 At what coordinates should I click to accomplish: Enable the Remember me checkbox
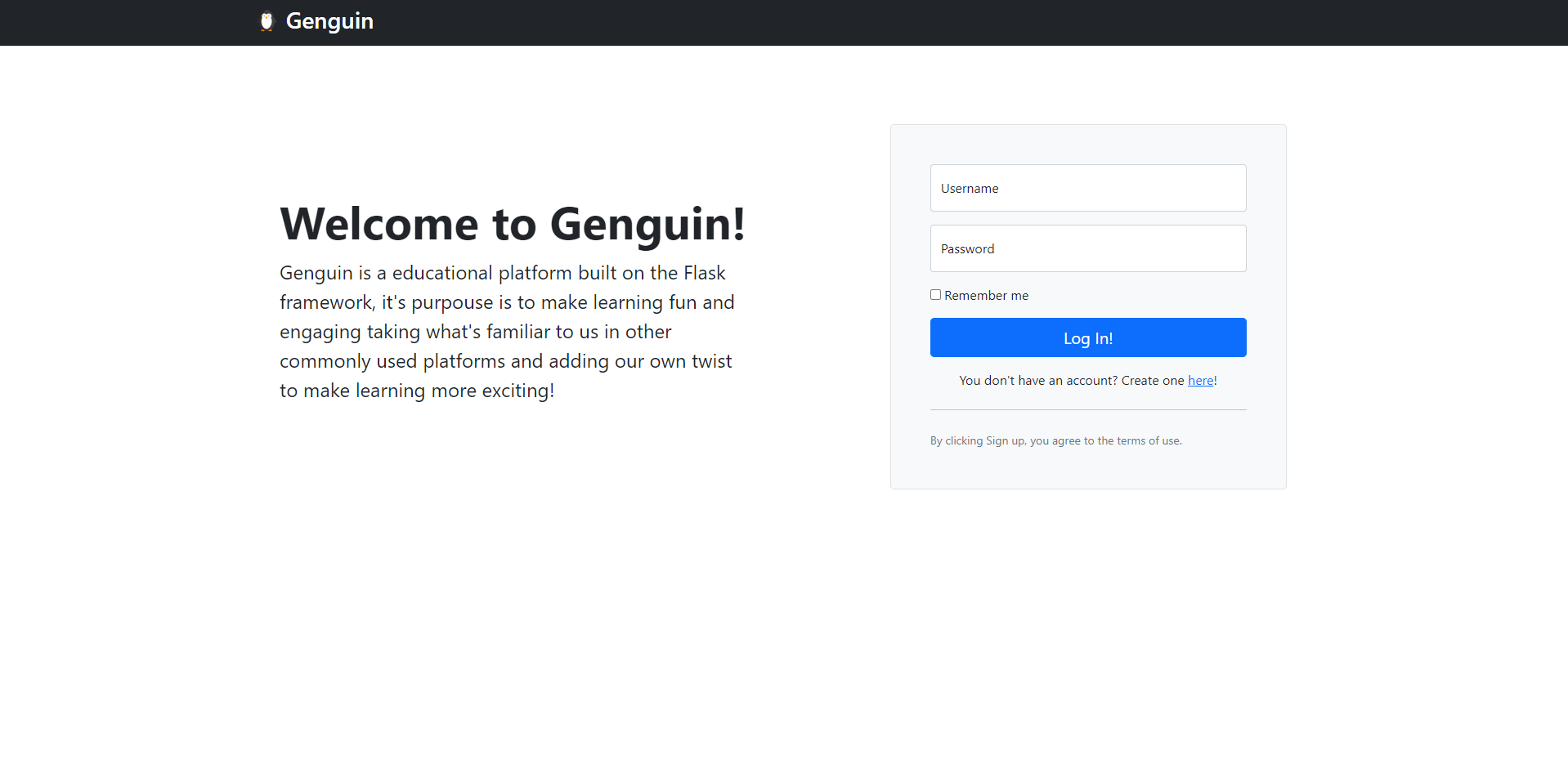[935, 295]
